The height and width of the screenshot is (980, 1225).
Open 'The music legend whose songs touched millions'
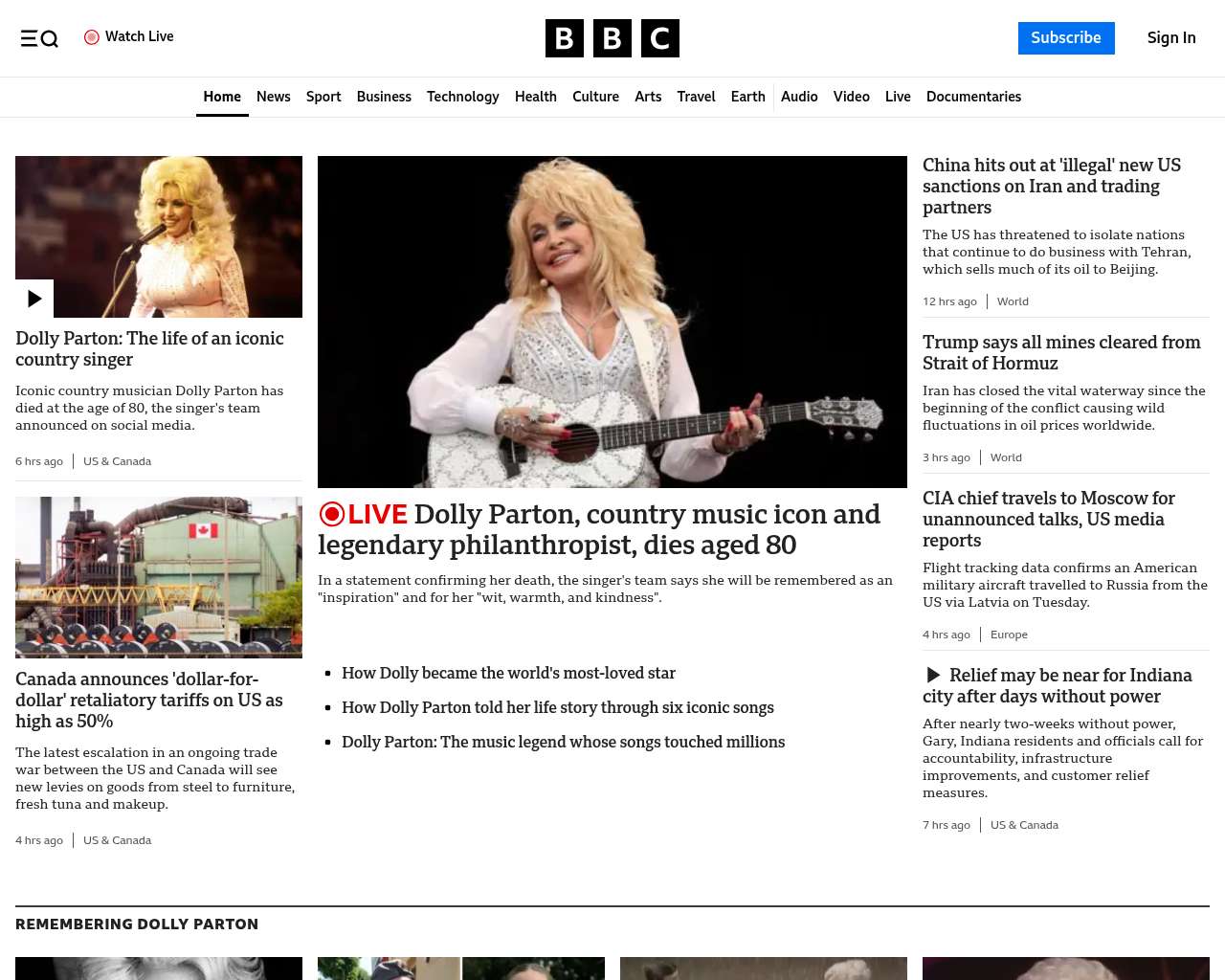563,742
